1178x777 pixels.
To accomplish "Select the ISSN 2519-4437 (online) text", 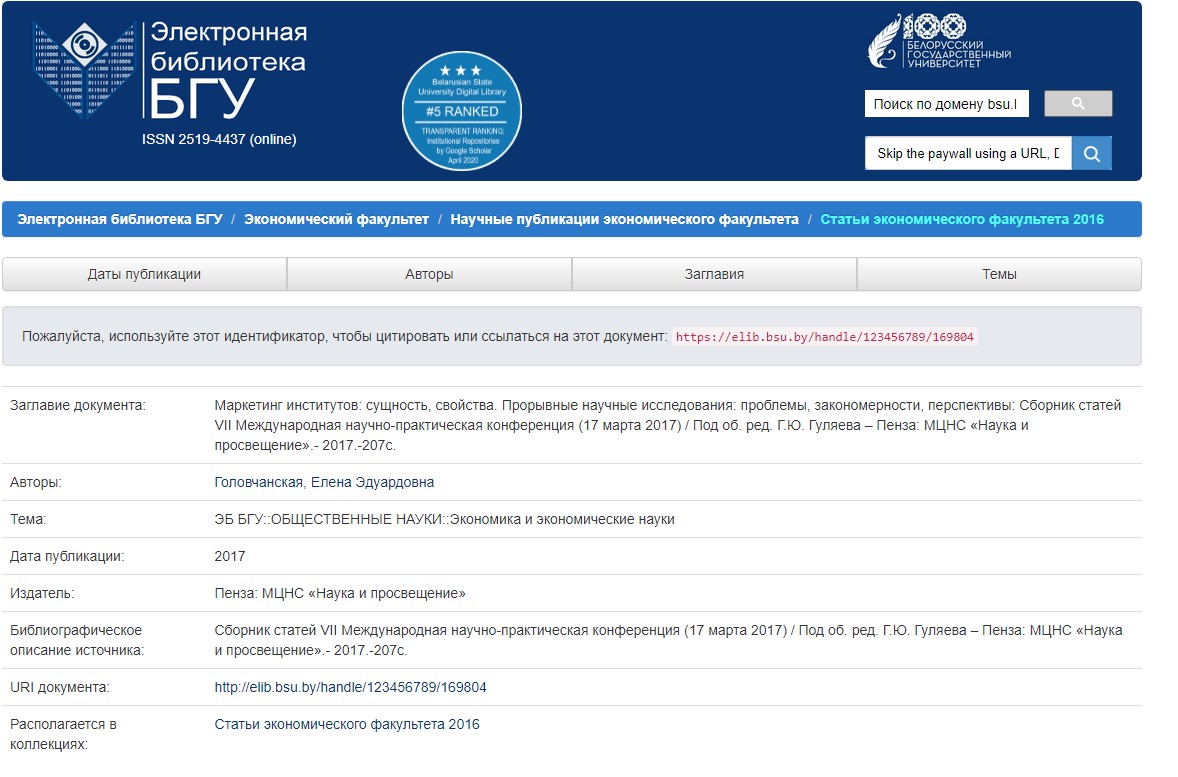I will point(219,139).
